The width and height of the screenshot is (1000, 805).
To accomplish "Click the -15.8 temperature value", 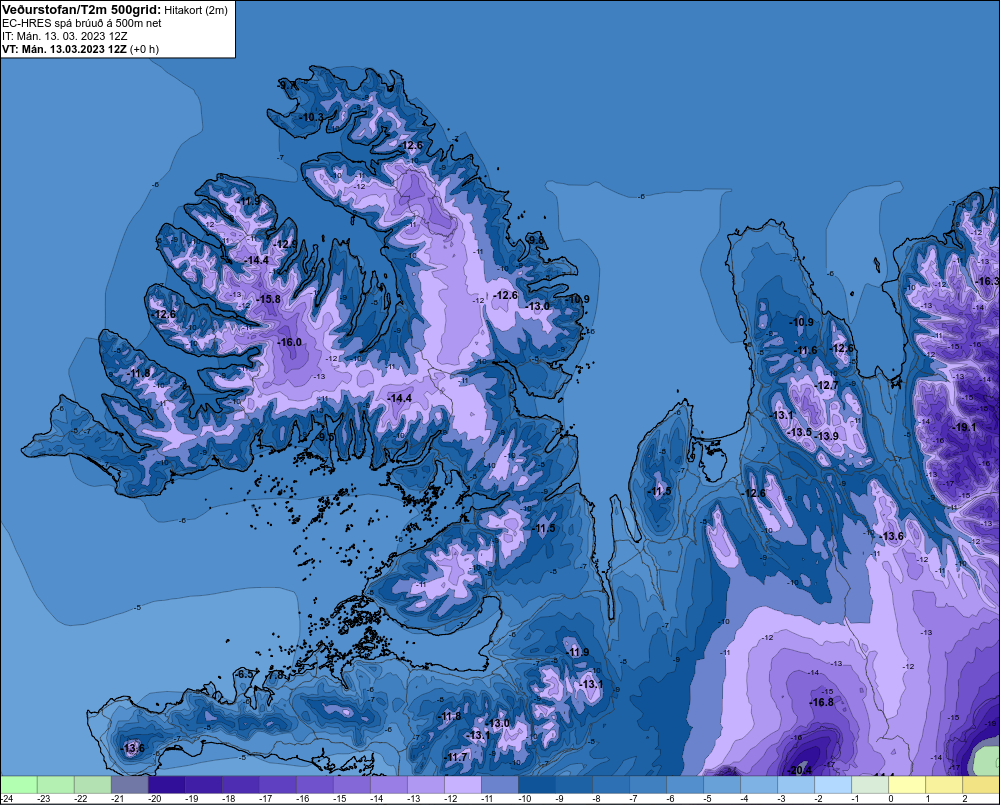I will point(268,299).
